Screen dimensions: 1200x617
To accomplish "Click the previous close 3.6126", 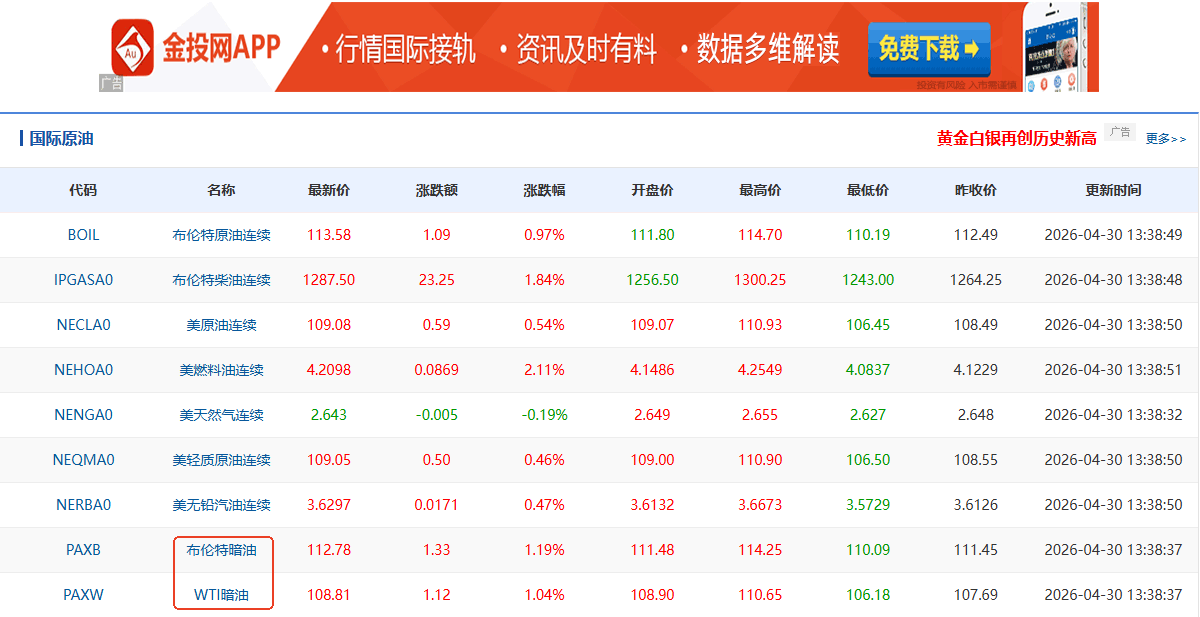I will 976,505.
